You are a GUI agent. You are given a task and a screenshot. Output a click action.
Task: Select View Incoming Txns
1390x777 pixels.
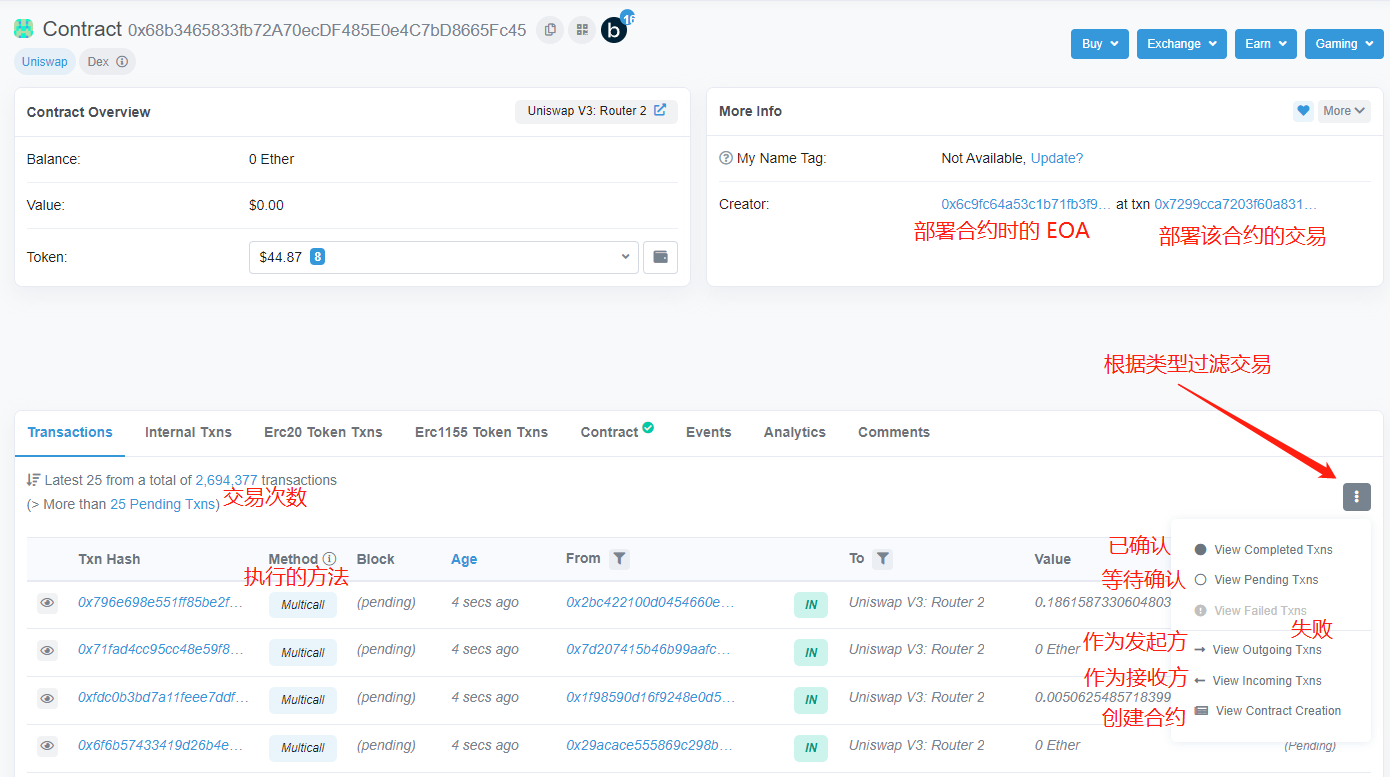point(1258,681)
